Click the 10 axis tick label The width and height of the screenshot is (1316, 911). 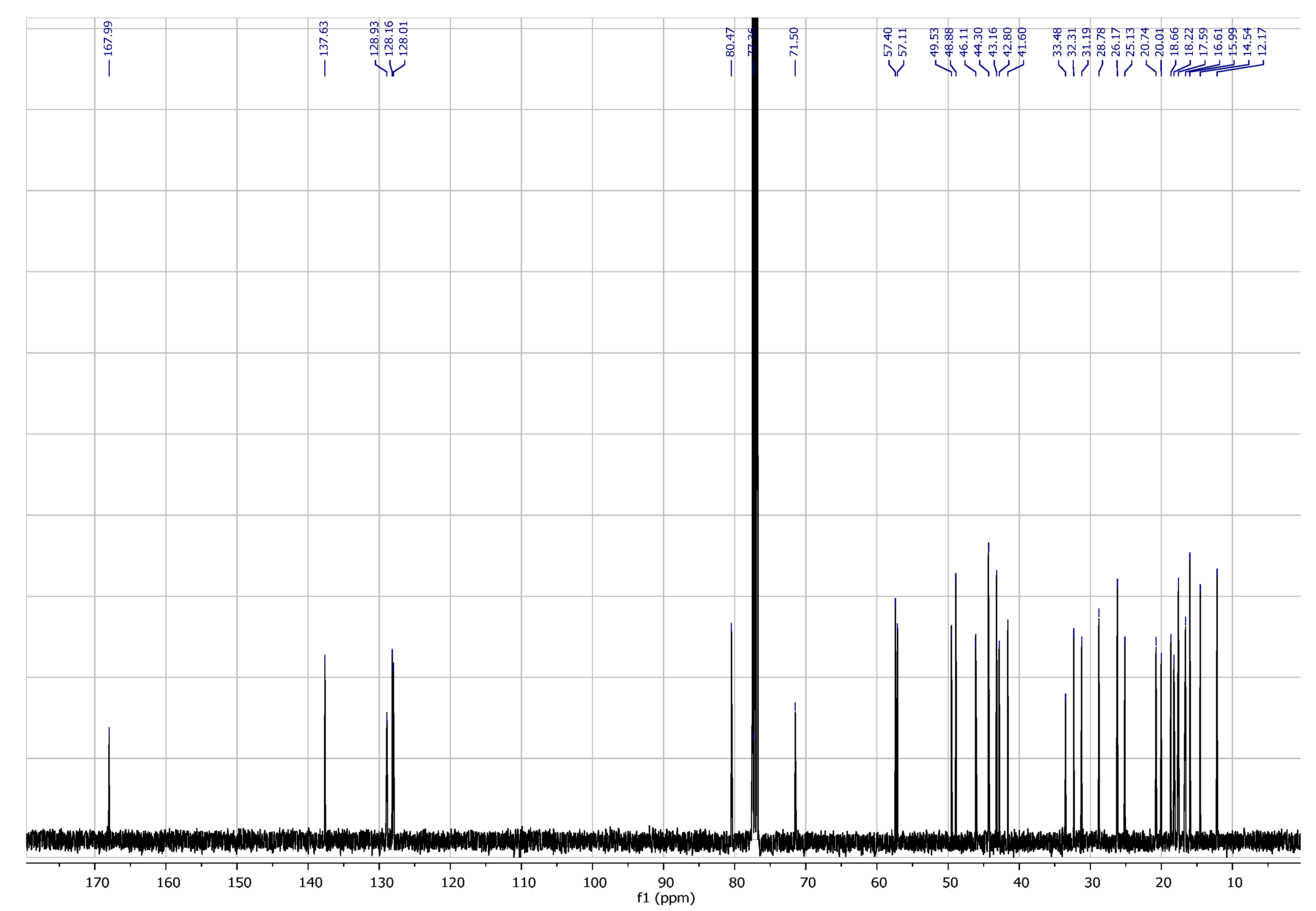pyautogui.click(x=1234, y=883)
